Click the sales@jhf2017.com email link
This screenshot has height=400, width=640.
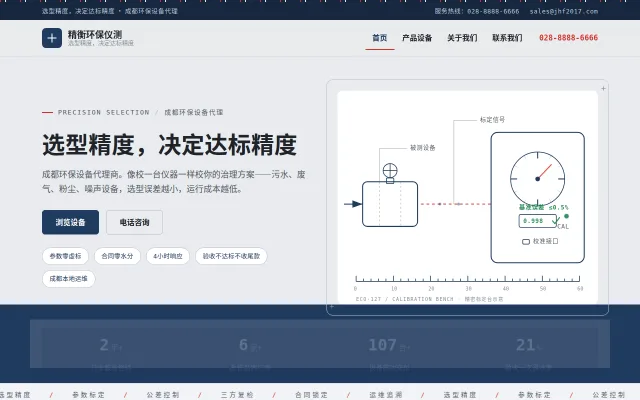pos(564,11)
